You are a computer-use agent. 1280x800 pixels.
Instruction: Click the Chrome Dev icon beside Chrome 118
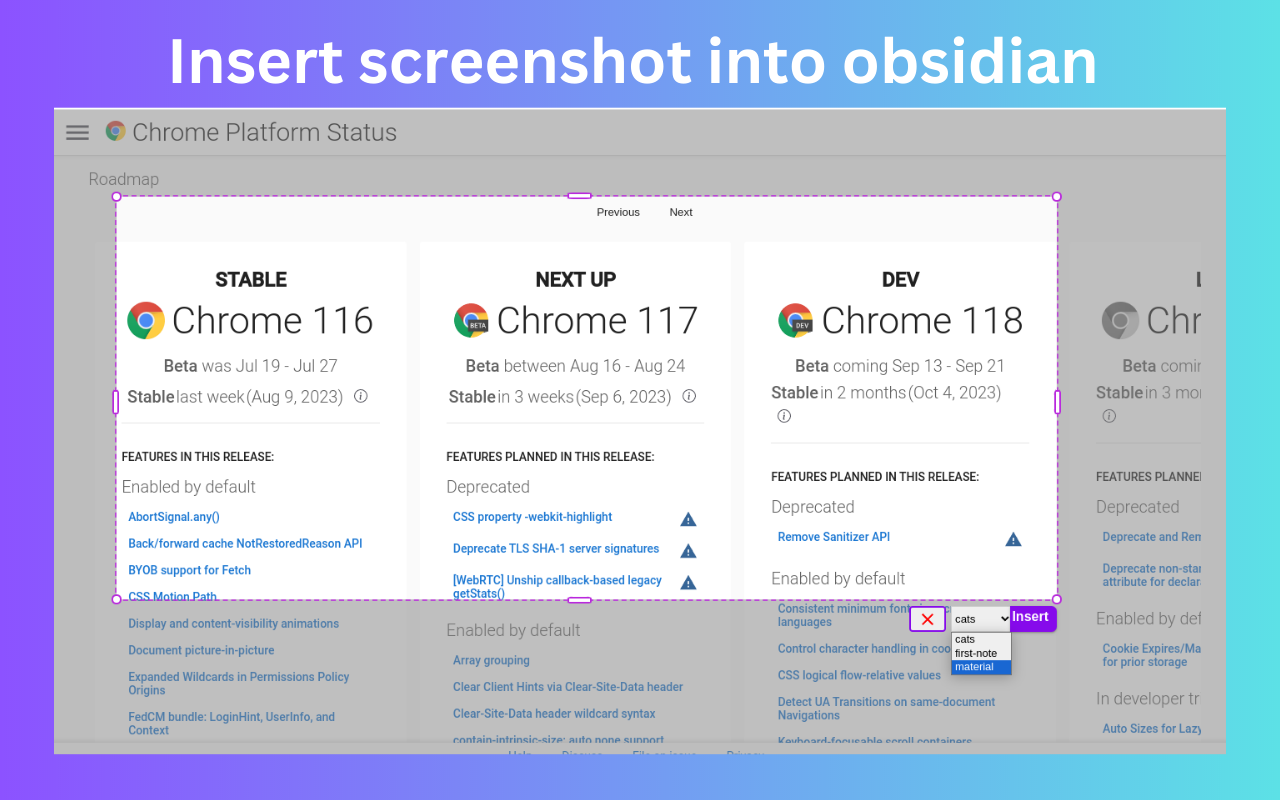[795, 321]
